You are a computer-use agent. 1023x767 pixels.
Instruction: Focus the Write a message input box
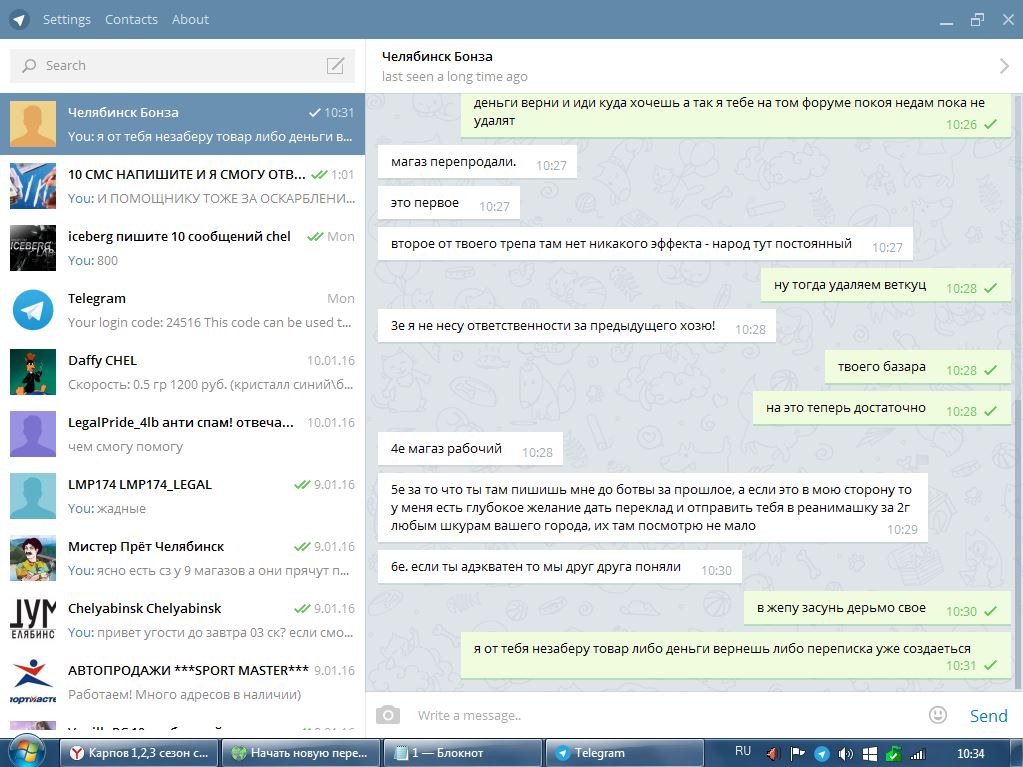pos(665,715)
